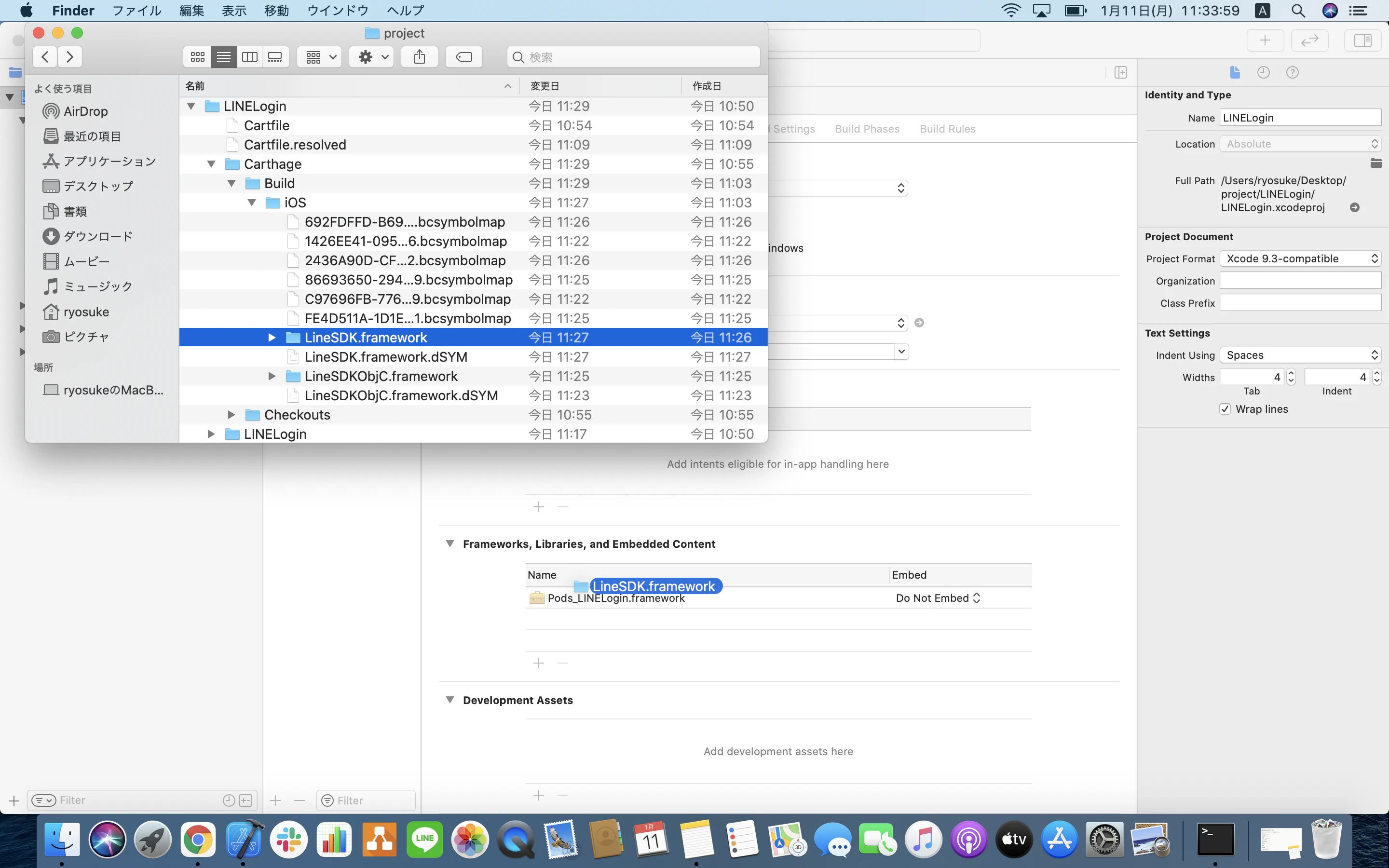Open the 表示 menu
This screenshot has height=868, width=1389.
point(233,10)
